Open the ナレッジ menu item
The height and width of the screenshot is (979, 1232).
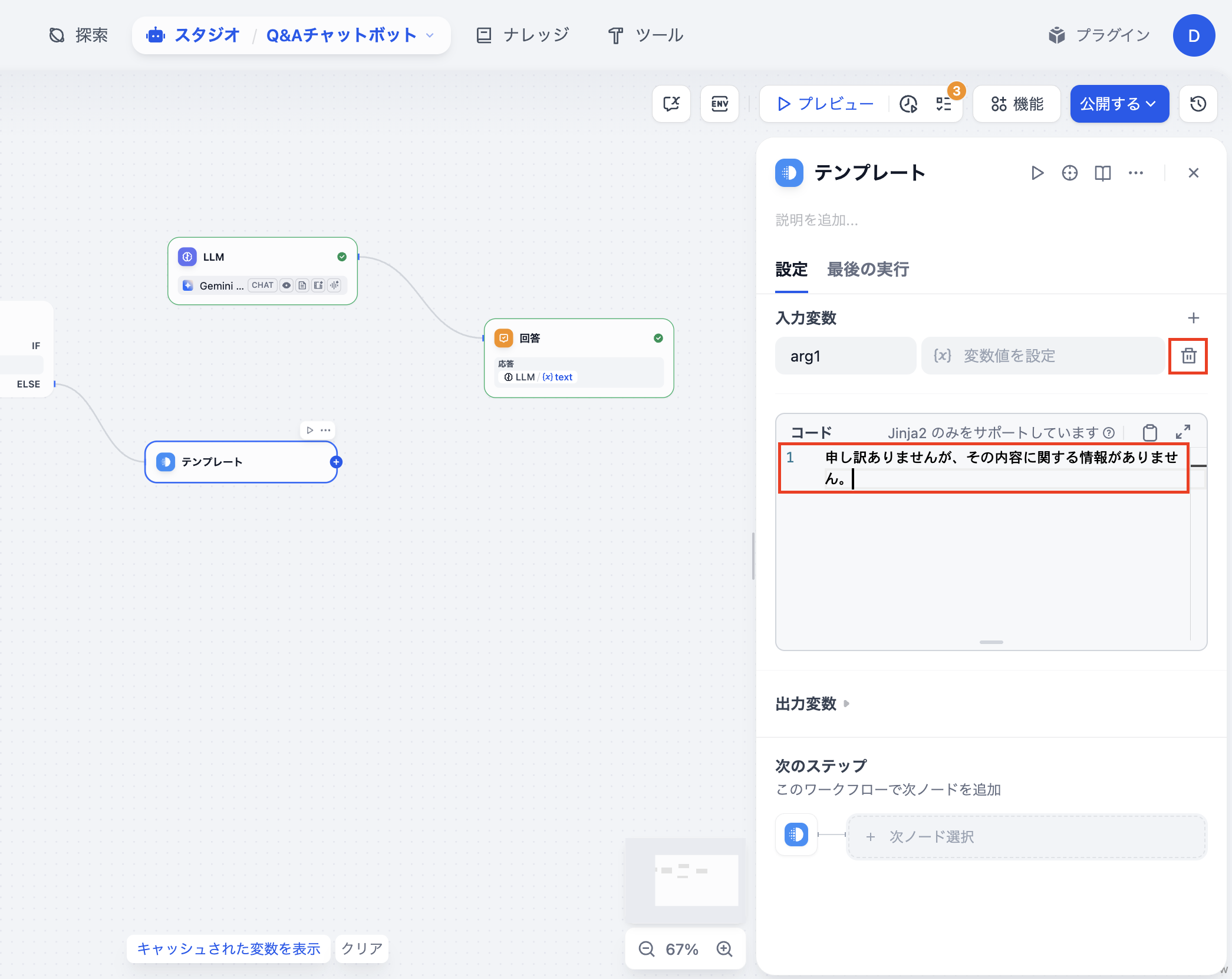[522, 35]
